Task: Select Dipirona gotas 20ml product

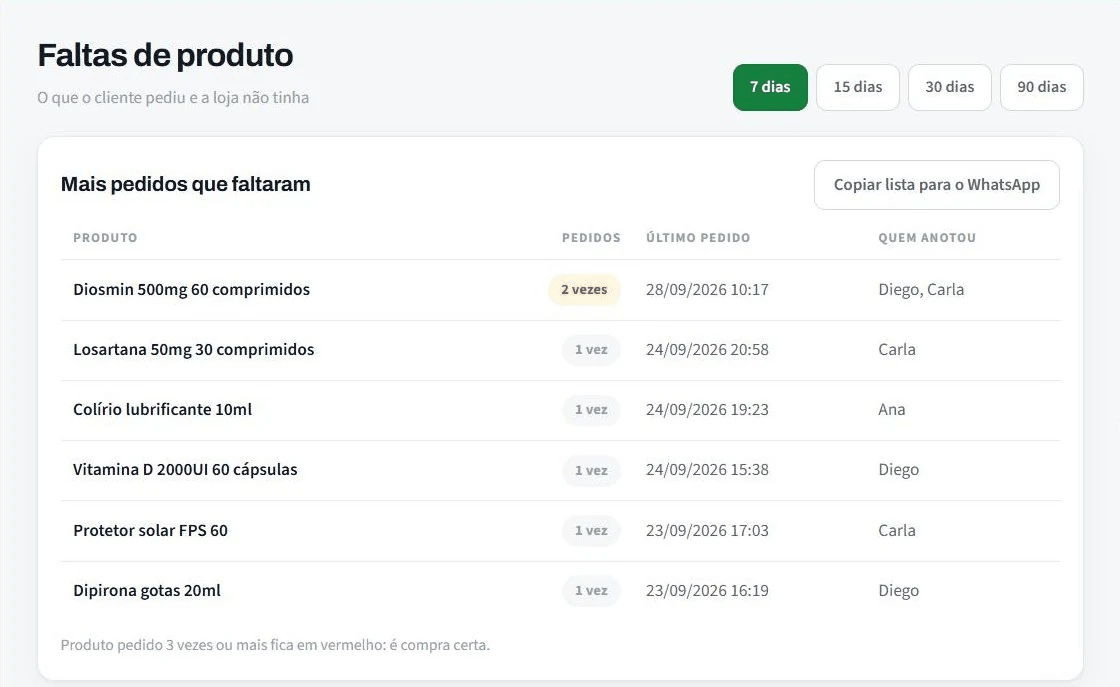Action: point(146,591)
